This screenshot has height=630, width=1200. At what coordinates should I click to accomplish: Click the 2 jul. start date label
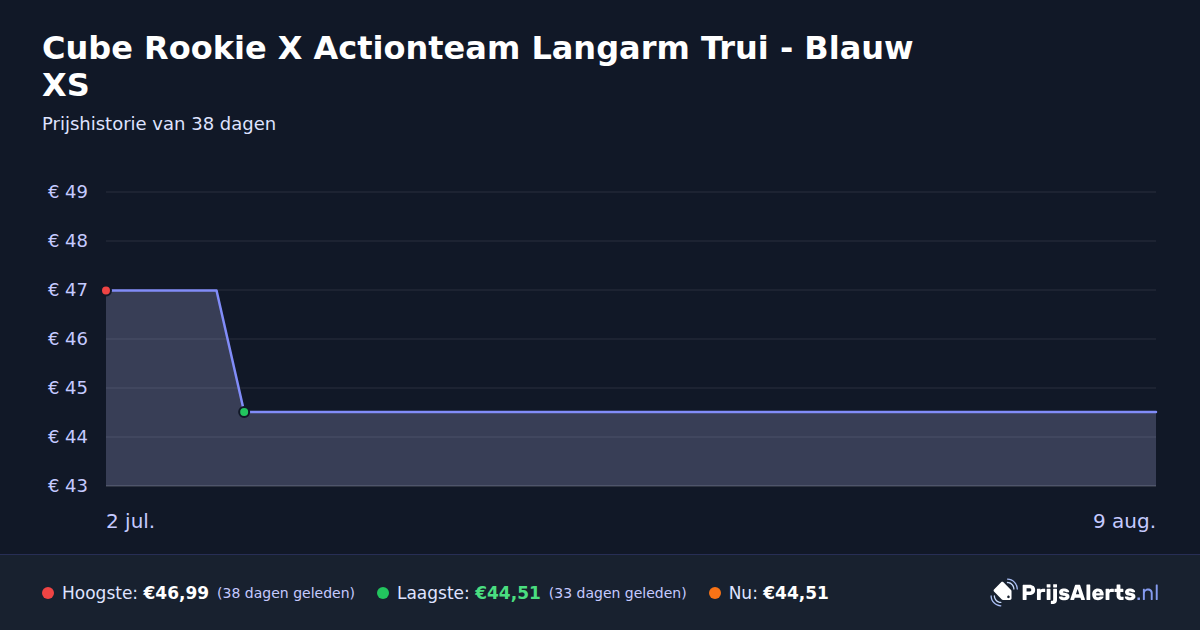coord(131,521)
